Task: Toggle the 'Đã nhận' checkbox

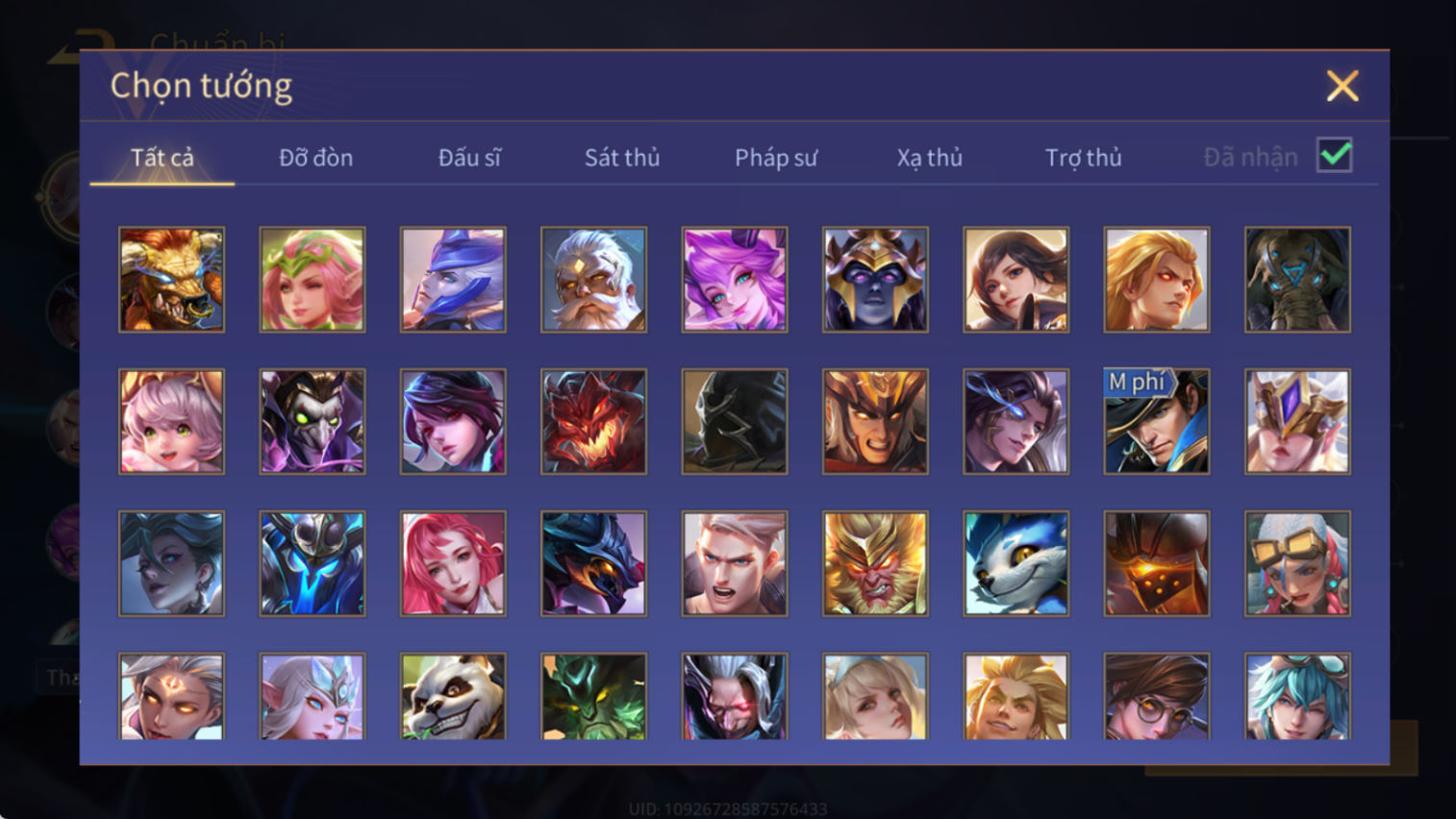Action: tap(1335, 156)
